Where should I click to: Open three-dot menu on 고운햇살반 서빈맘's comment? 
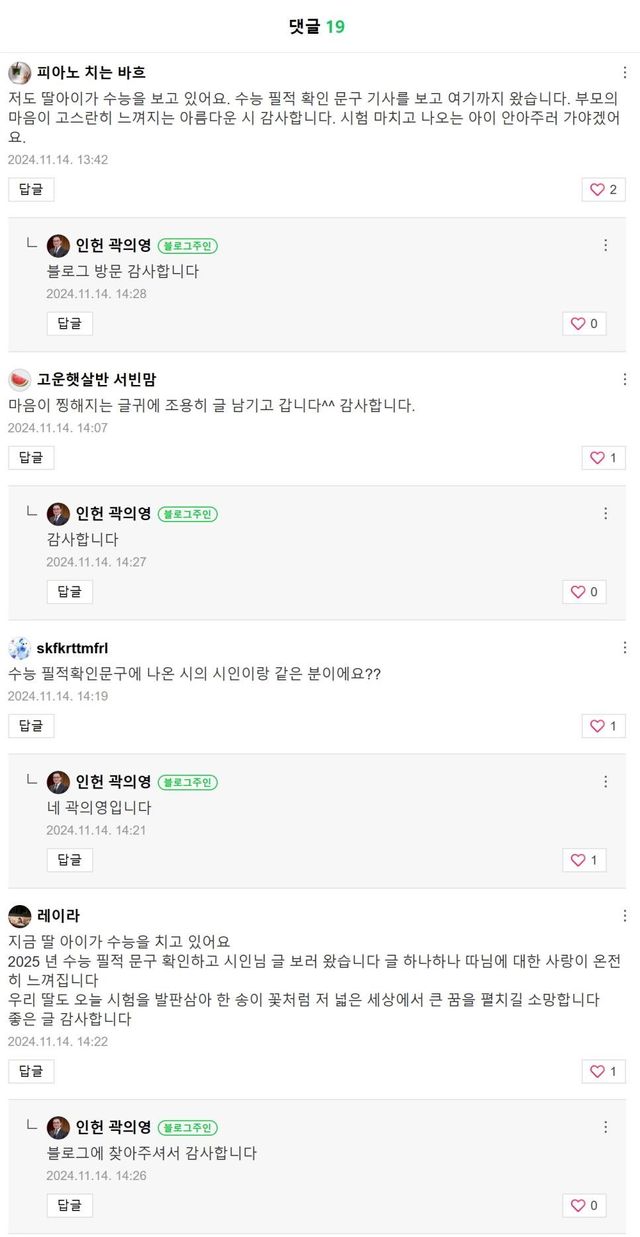pyautogui.click(x=625, y=380)
